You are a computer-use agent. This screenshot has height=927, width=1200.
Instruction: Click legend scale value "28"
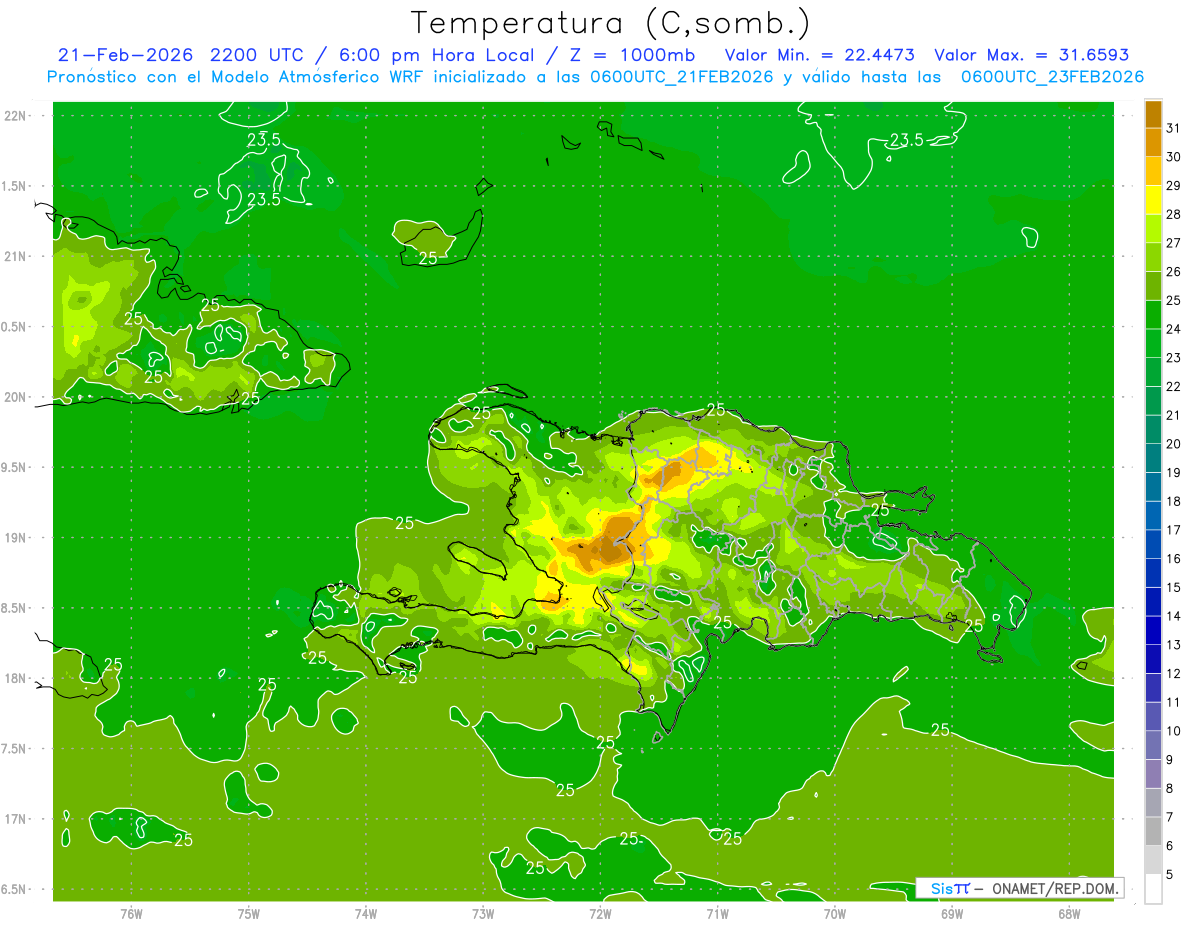[1173, 215]
